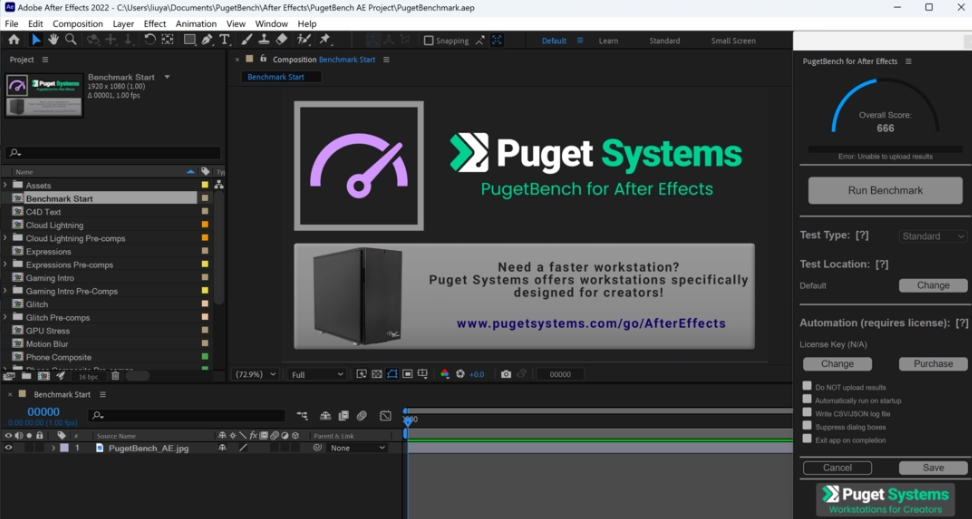Viewport: 972px width, 519px height.
Task: Open the Test Type Standard dropdown
Action: 932,236
